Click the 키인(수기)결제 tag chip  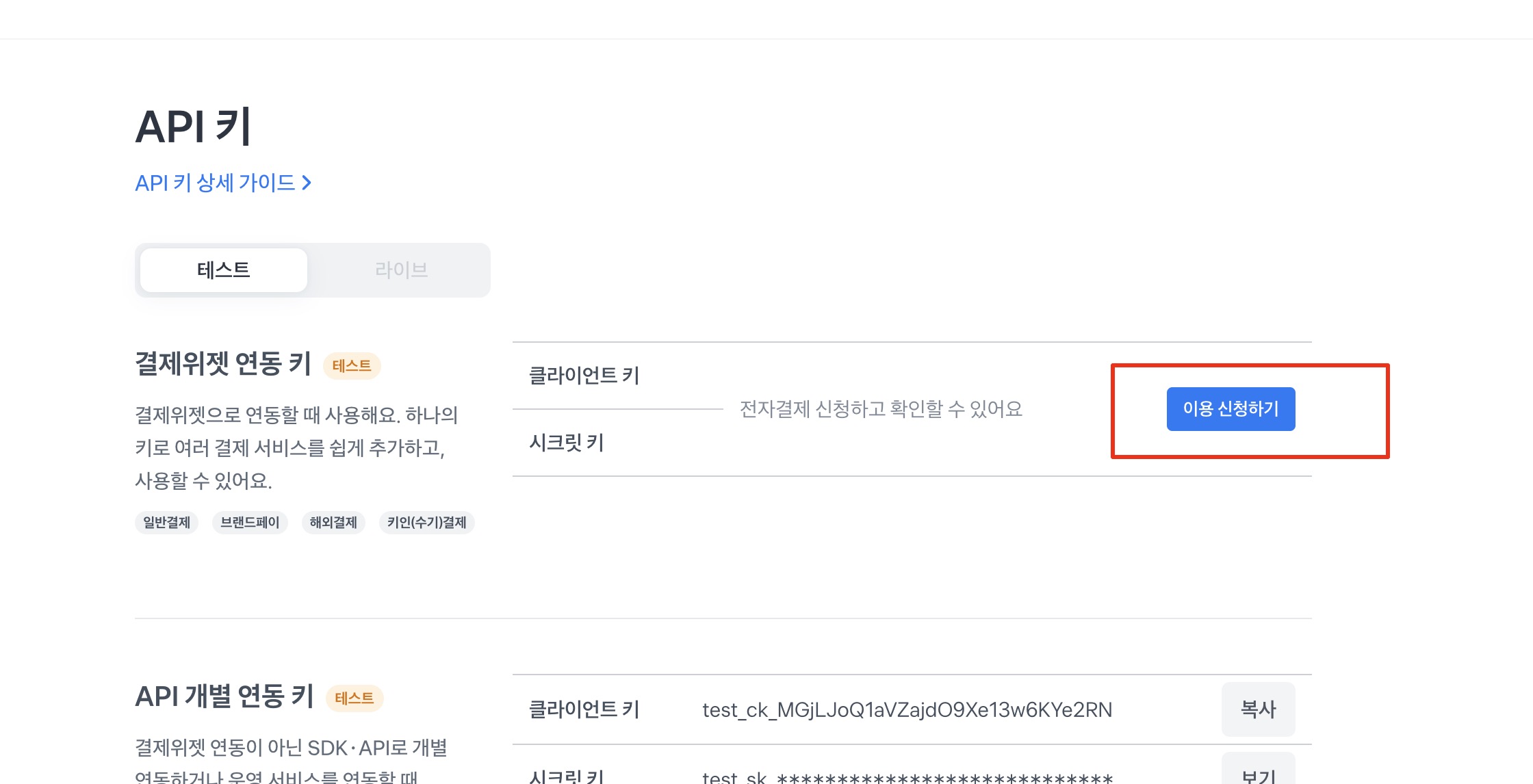426,523
